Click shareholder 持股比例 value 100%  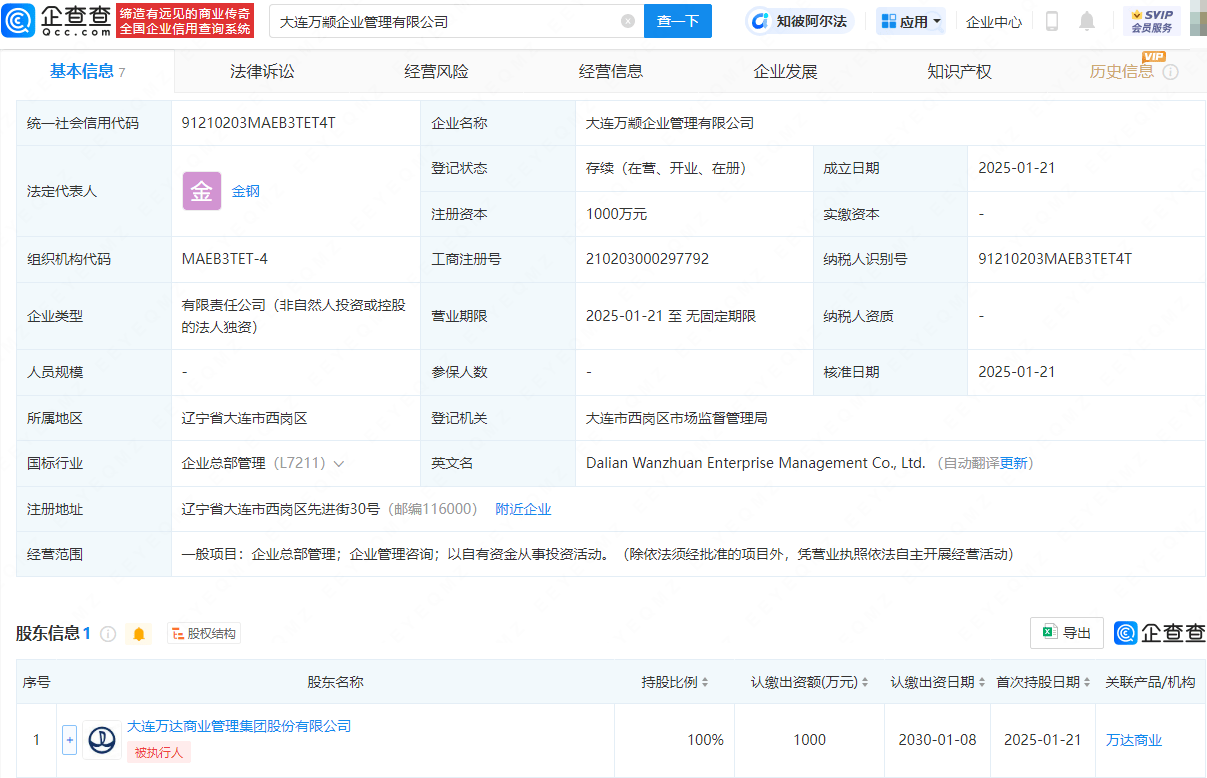click(x=705, y=740)
